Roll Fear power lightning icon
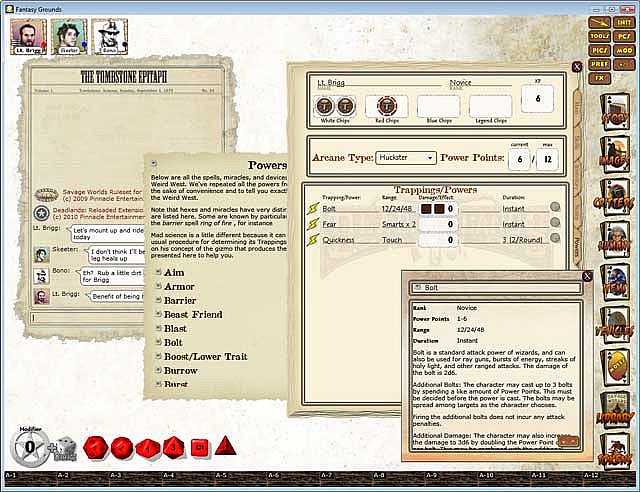The height and width of the screenshot is (492, 640). point(313,224)
